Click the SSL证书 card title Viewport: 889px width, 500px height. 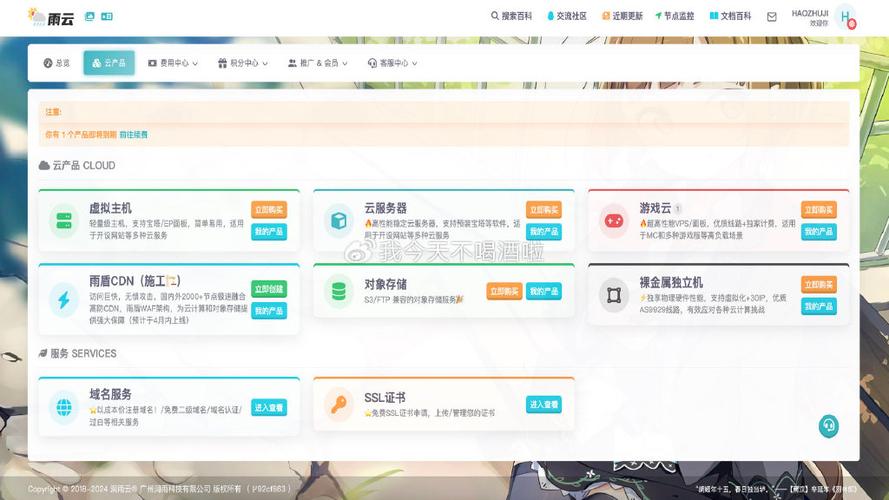(x=385, y=397)
